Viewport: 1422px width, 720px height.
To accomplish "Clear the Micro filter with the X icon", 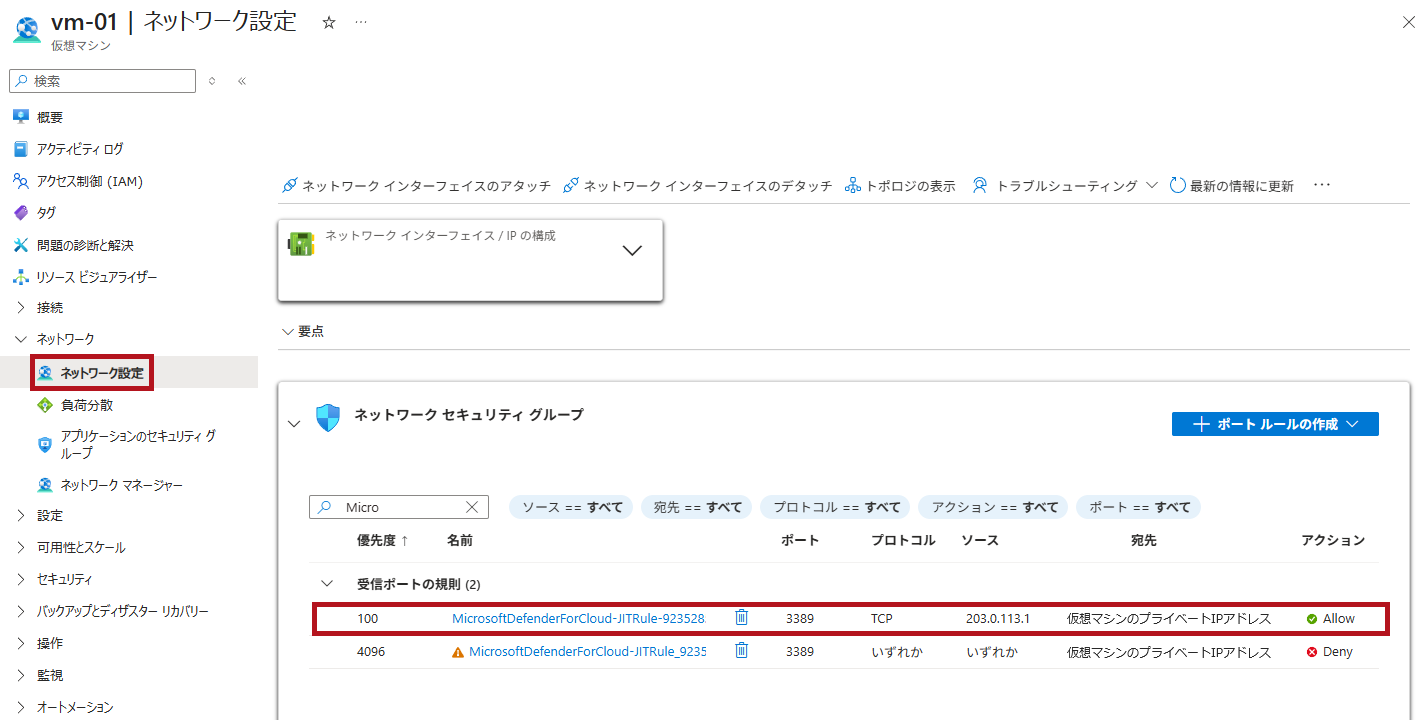I will coord(471,506).
